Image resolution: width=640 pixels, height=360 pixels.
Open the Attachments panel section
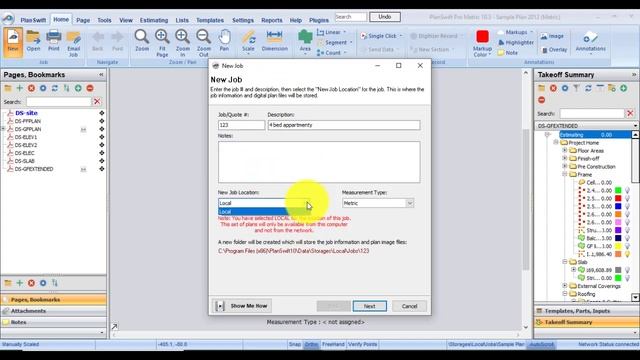coord(53,311)
